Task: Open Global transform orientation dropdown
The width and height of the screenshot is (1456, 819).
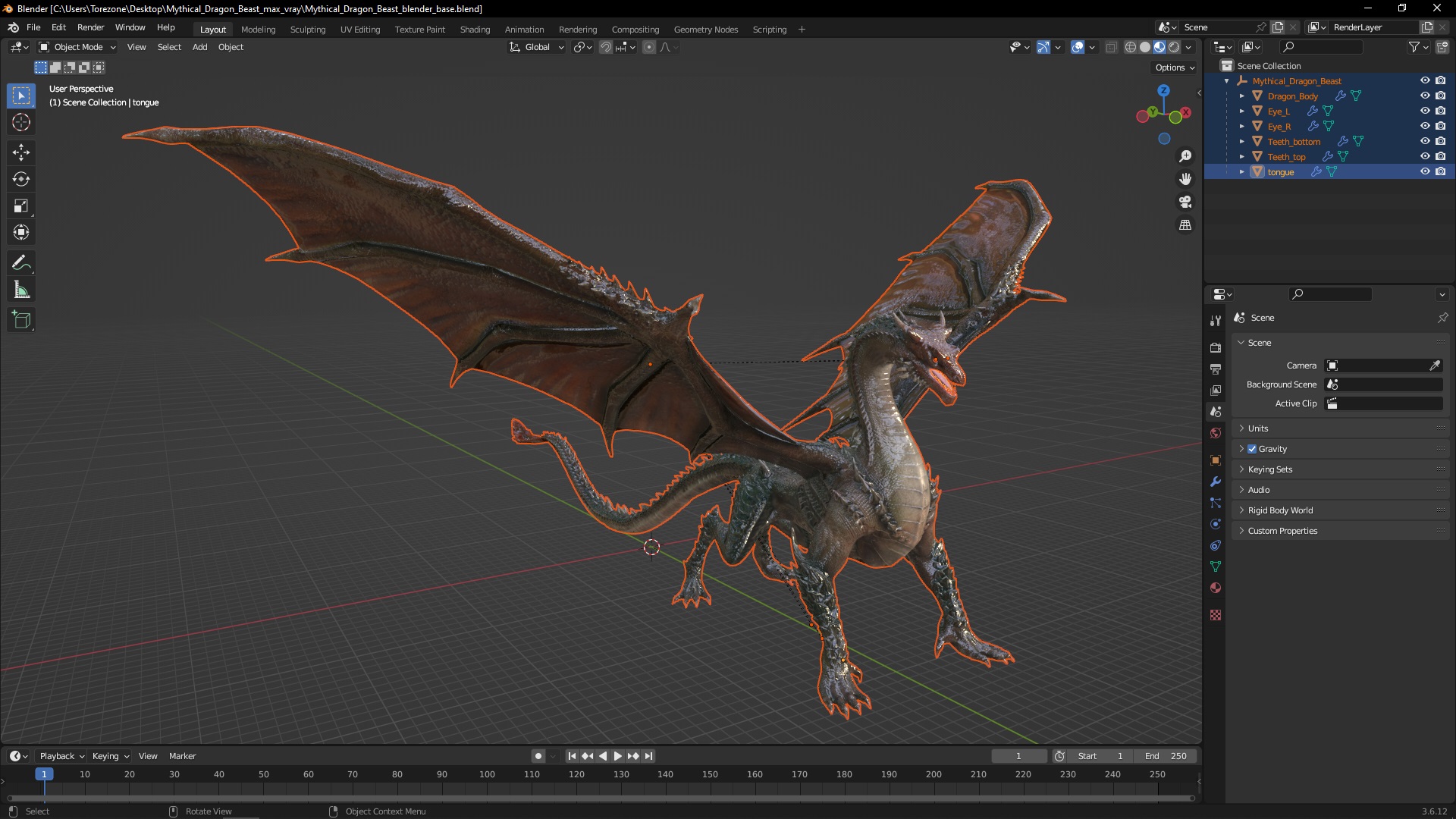Action: coord(537,47)
